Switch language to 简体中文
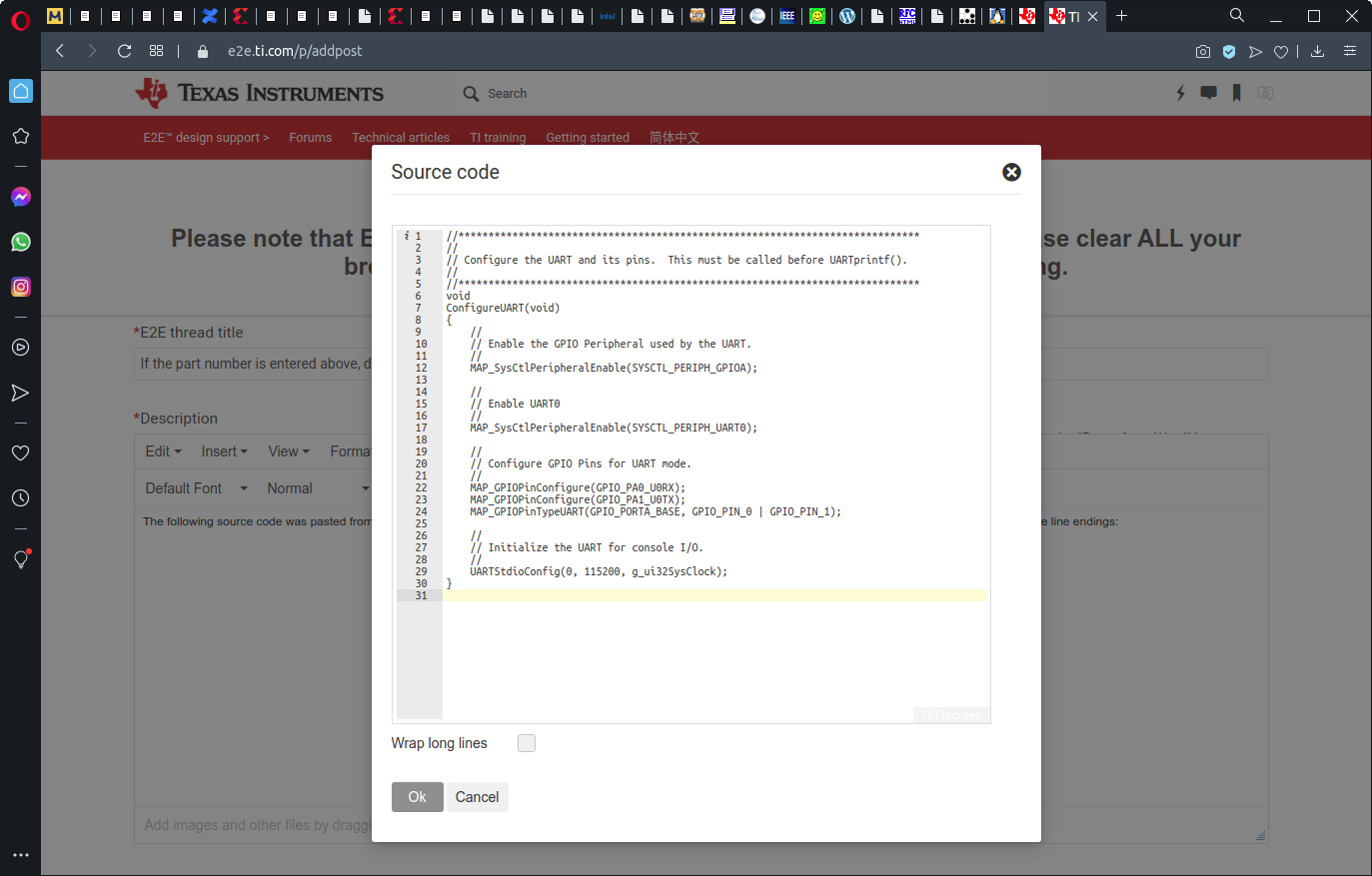This screenshot has width=1372, height=876. coord(675,138)
